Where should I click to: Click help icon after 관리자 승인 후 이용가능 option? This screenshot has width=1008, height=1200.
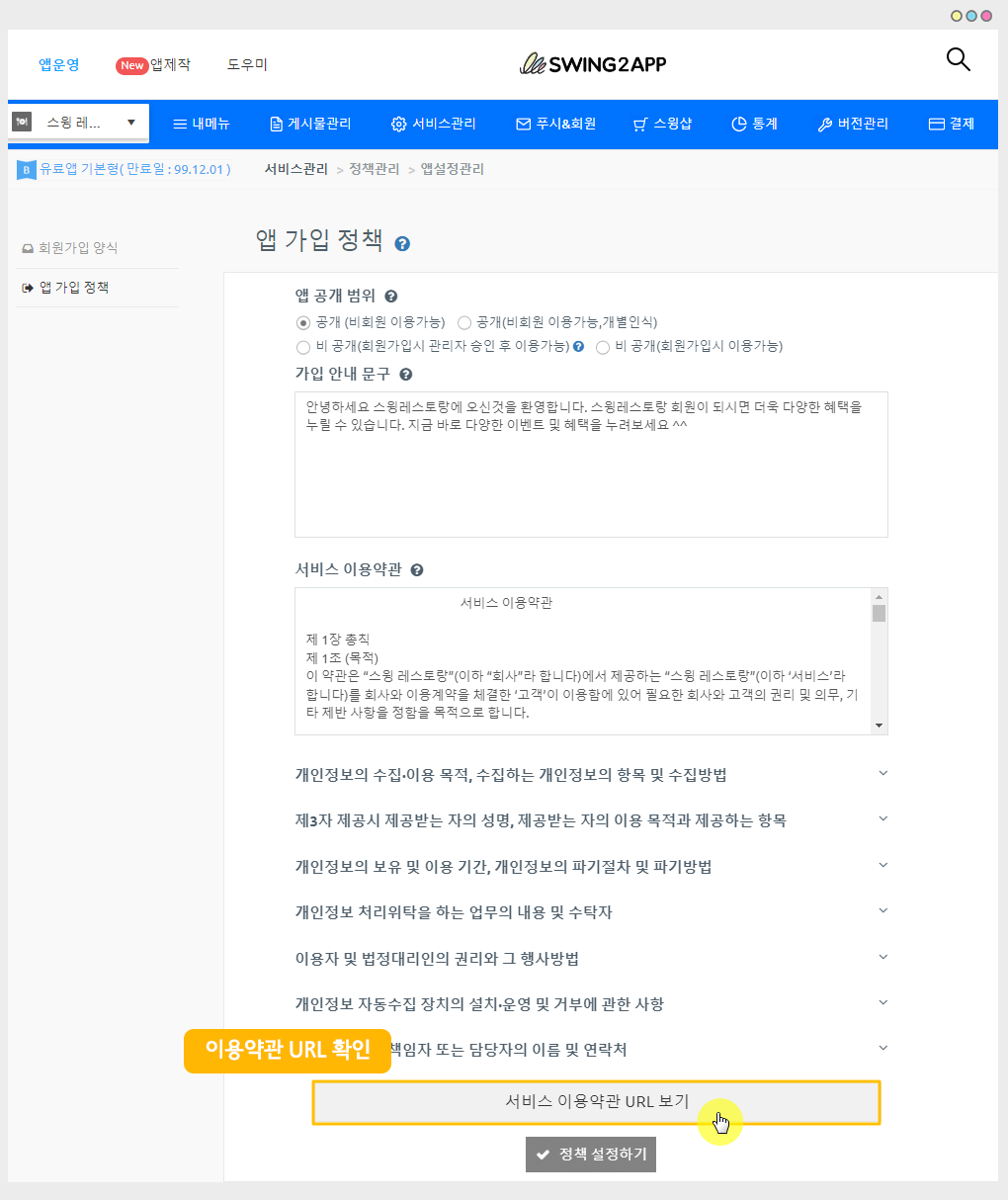[x=579, y=347]
